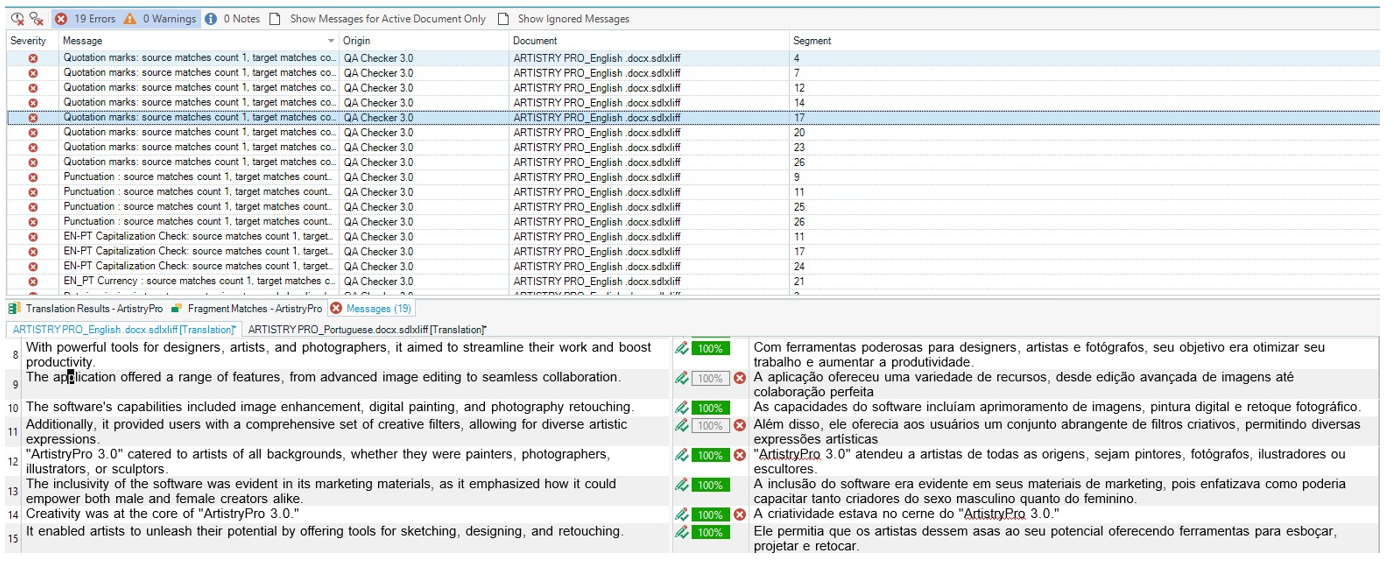Image resolution: width=1394 pixels, height=566 pixels.
Task: Click the first clear-messages icon in the toolbar
Action: tap(17, 19)
